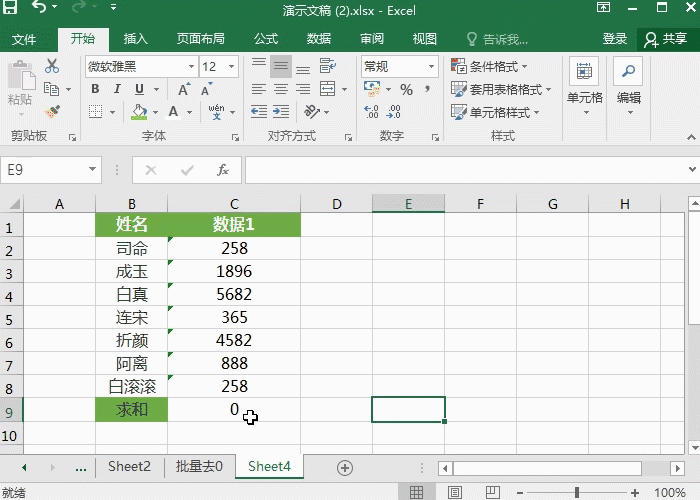The width and height of the screenshot is (700, 500).
Task: Toggle bold formatting
Action: pyautogui.click(x=95, y=89)
